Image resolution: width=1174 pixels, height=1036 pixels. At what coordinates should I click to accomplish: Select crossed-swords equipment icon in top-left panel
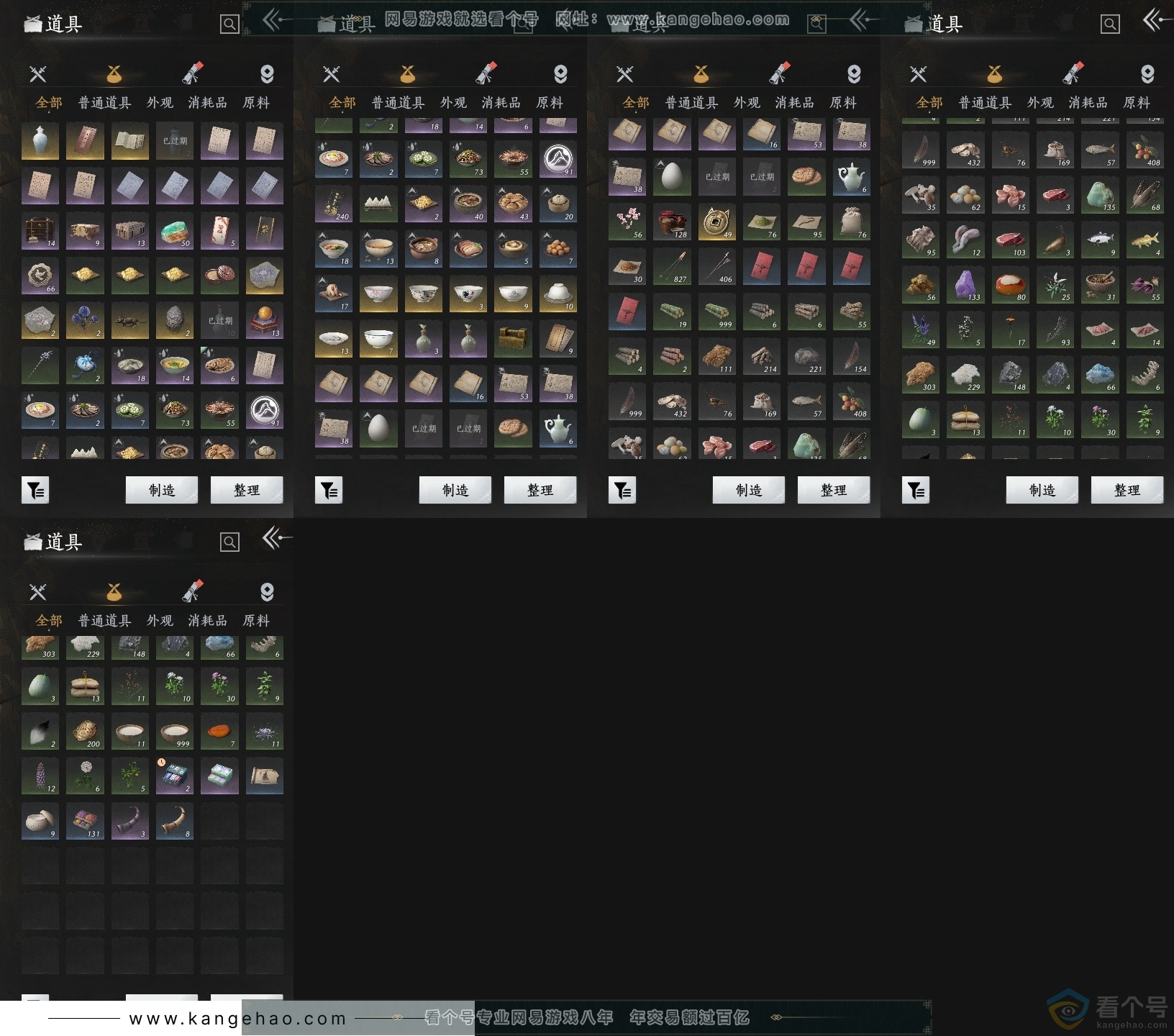pos(37,73)
